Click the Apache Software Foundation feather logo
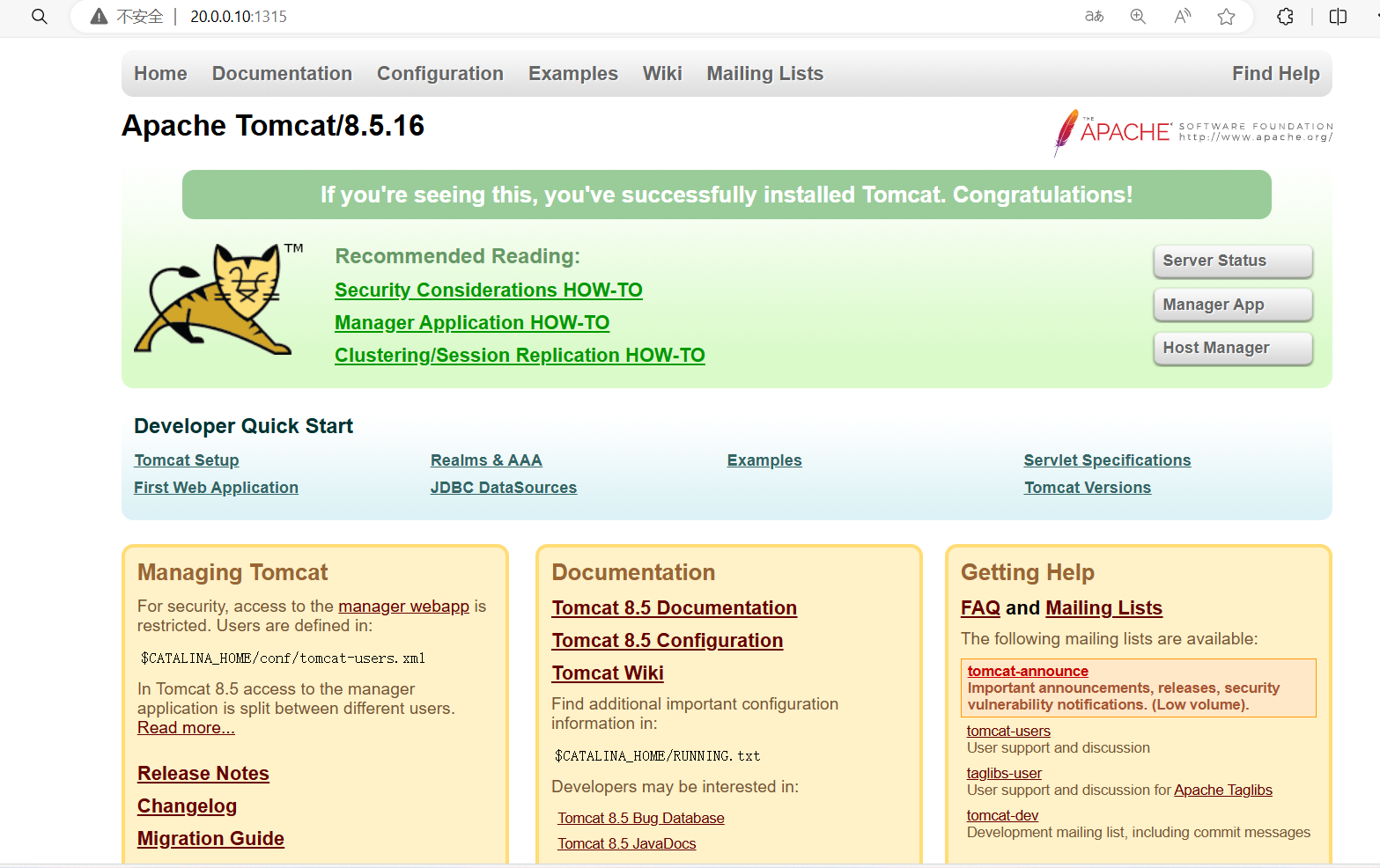This screenshot has height=868, width=1380. pyautogui.click(x=1193, y=132)
